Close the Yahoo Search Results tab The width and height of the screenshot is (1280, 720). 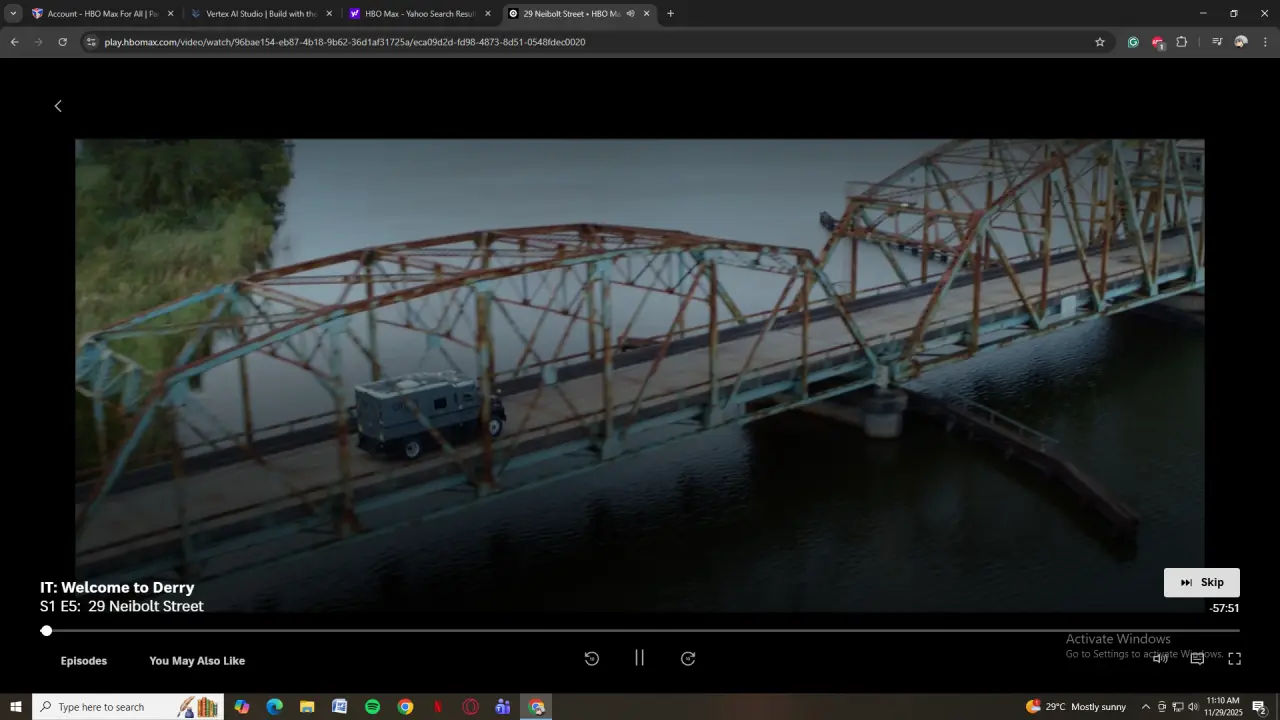tap(488, 14)
